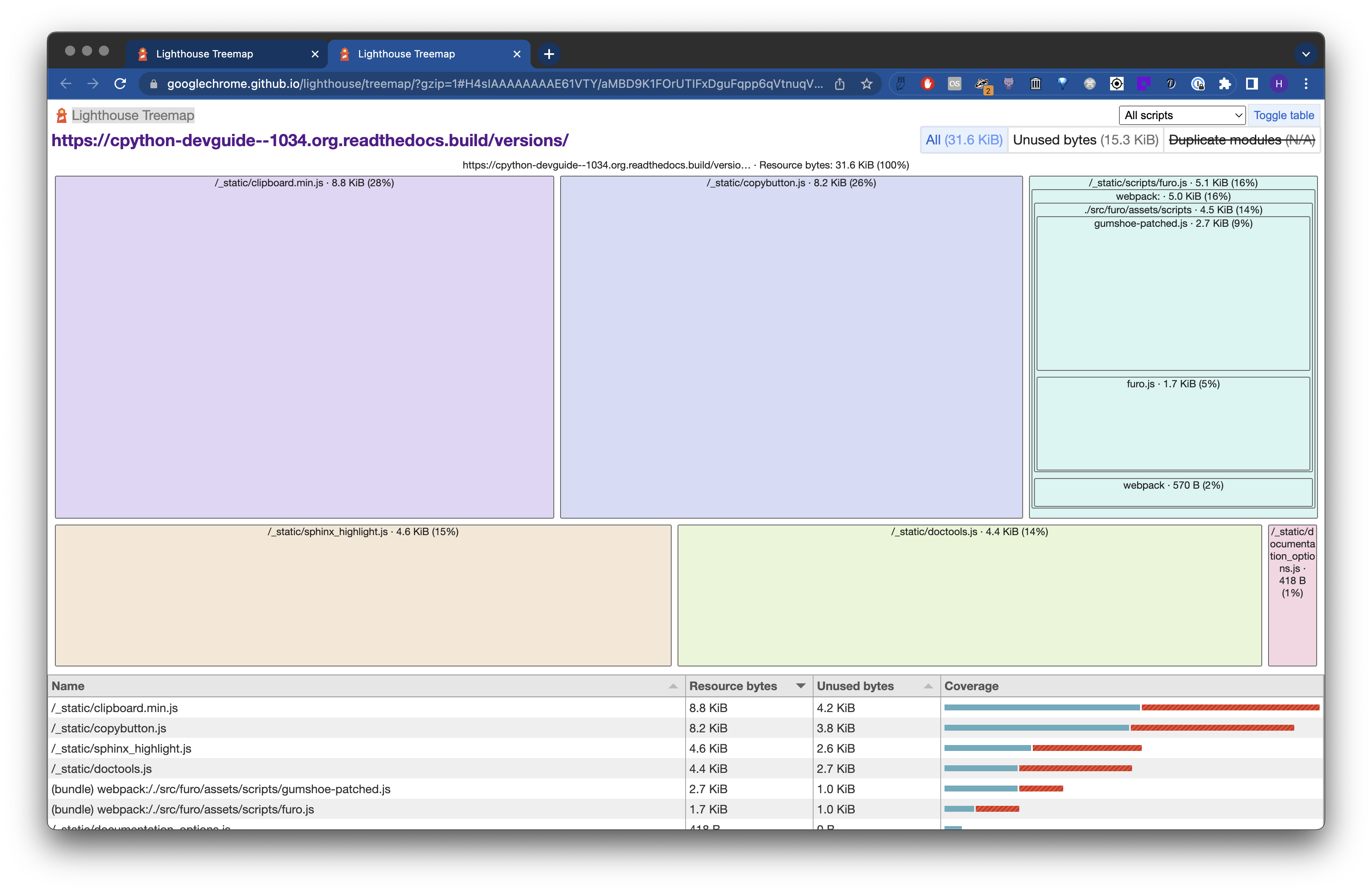Select the webpack 570 B treemap block

point(1173,493)
